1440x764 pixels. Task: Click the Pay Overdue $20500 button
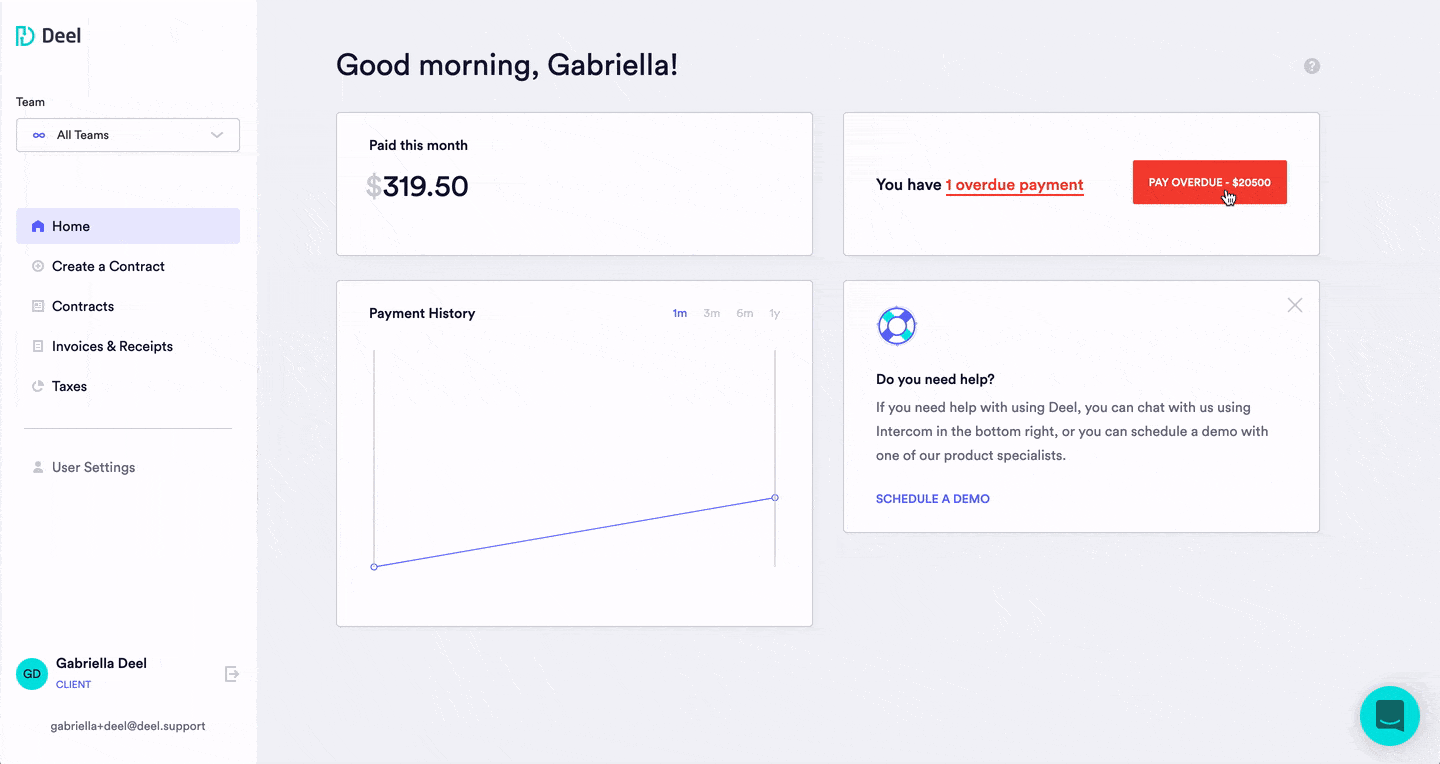coord(1210,182)
